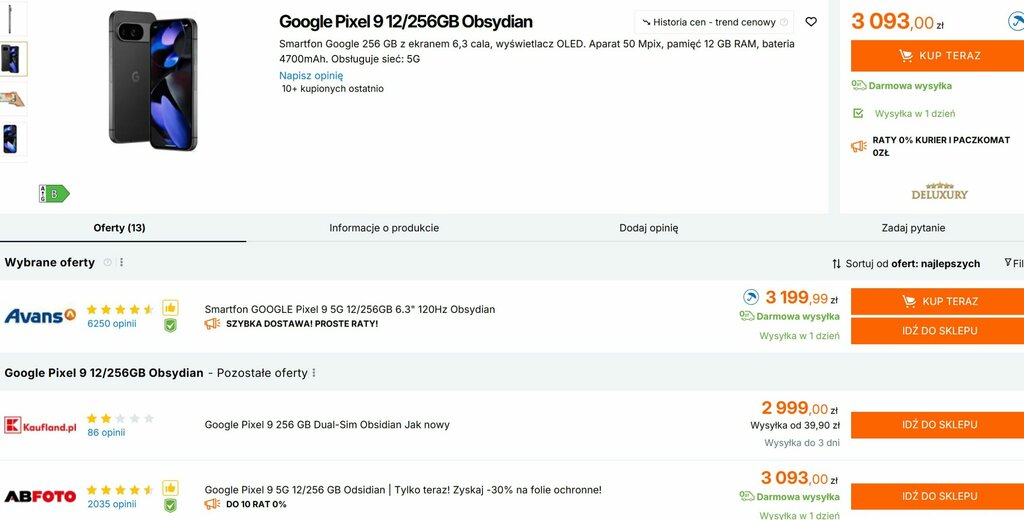This screenshot has height=520, width=1024.
Task: Open the Zadaj pytanie tab
Action: [x=913, y=228]
